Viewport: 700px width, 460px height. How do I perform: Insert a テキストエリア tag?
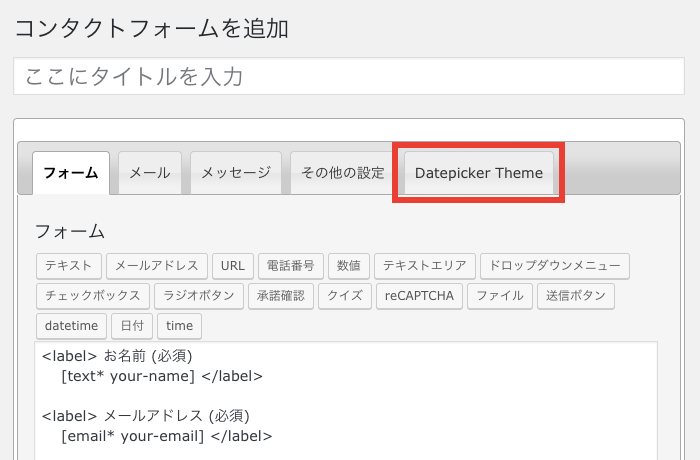425,266
